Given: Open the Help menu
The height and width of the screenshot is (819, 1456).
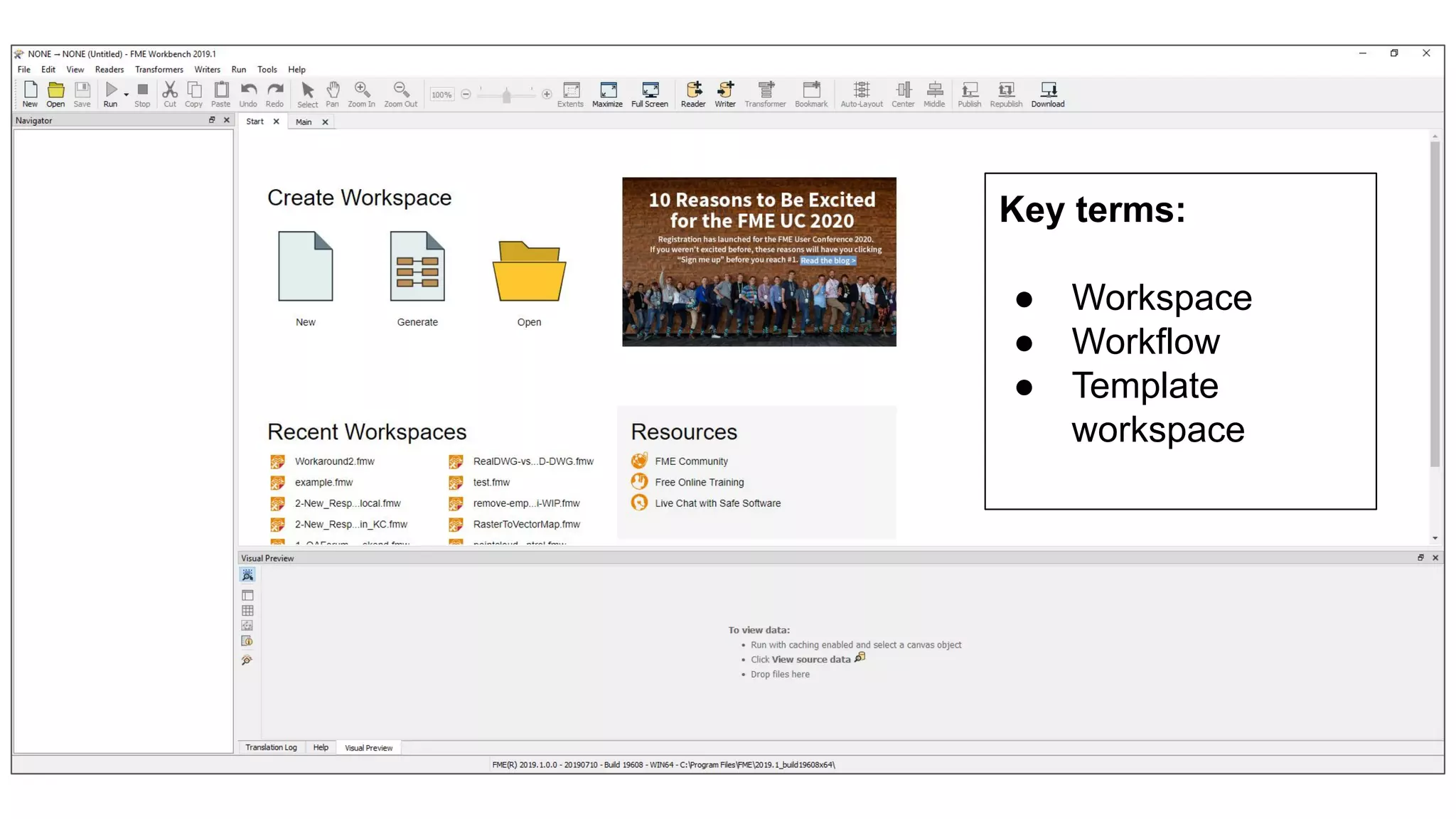Looking at the screenshot, I should click(x=297, y=70).
